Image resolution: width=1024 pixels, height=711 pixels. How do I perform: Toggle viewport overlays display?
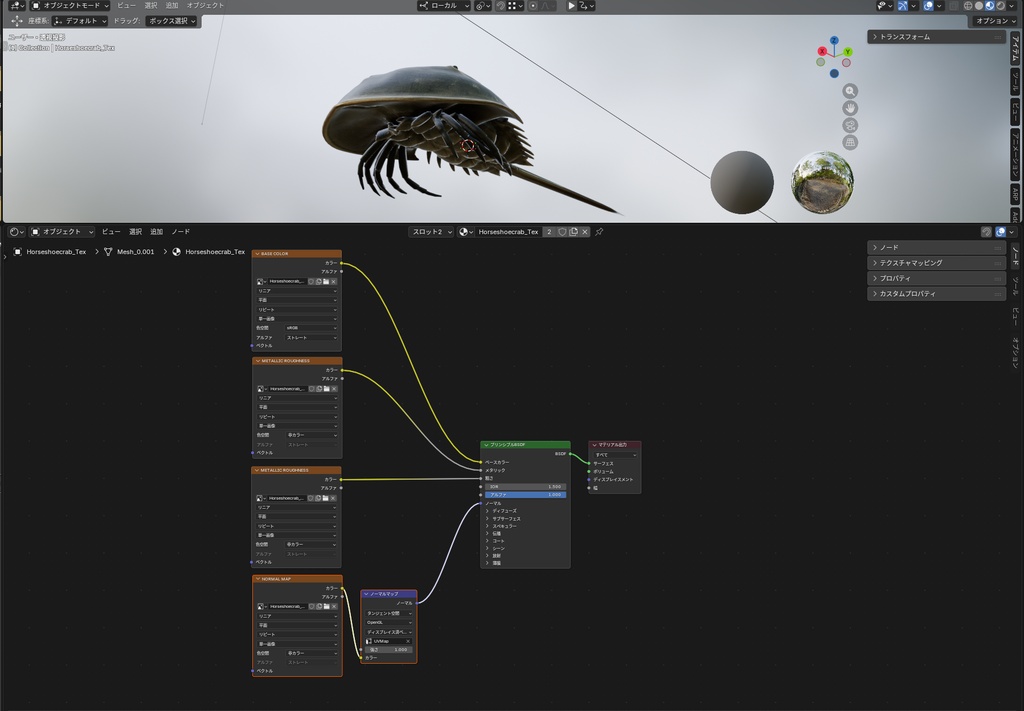[x=929, y=5]
